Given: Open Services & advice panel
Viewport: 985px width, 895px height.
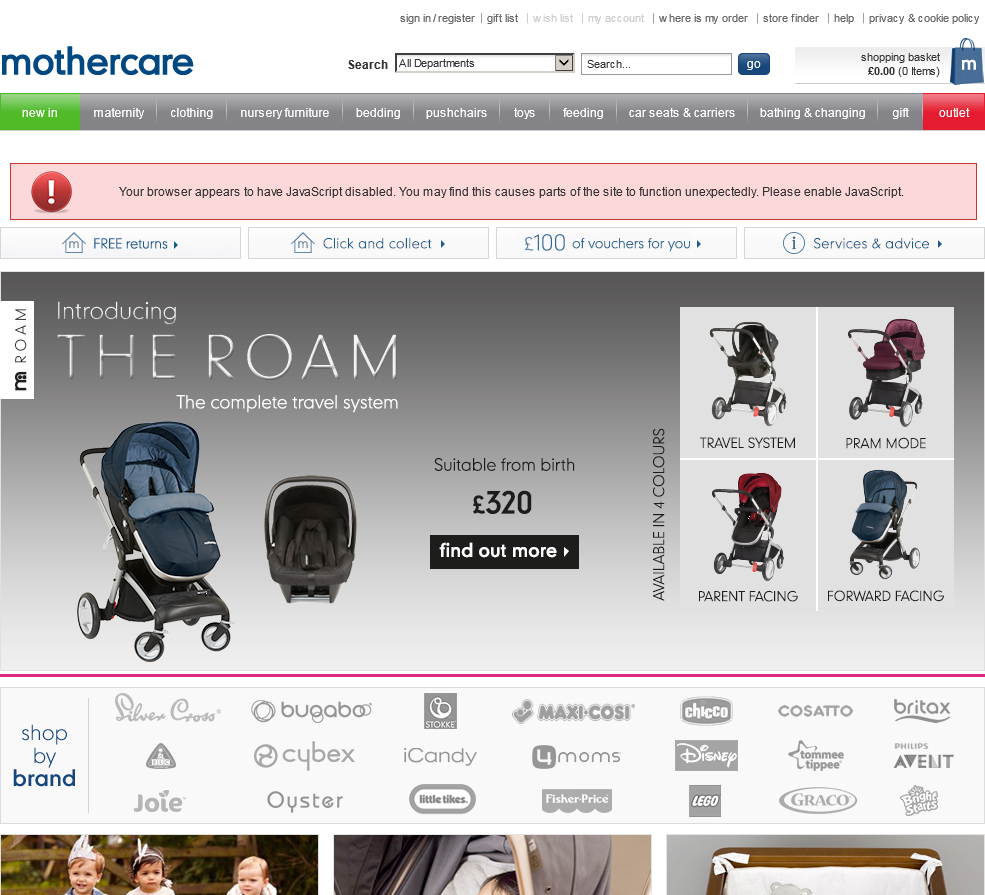Looking at the screenshot, I should (864, 243).
